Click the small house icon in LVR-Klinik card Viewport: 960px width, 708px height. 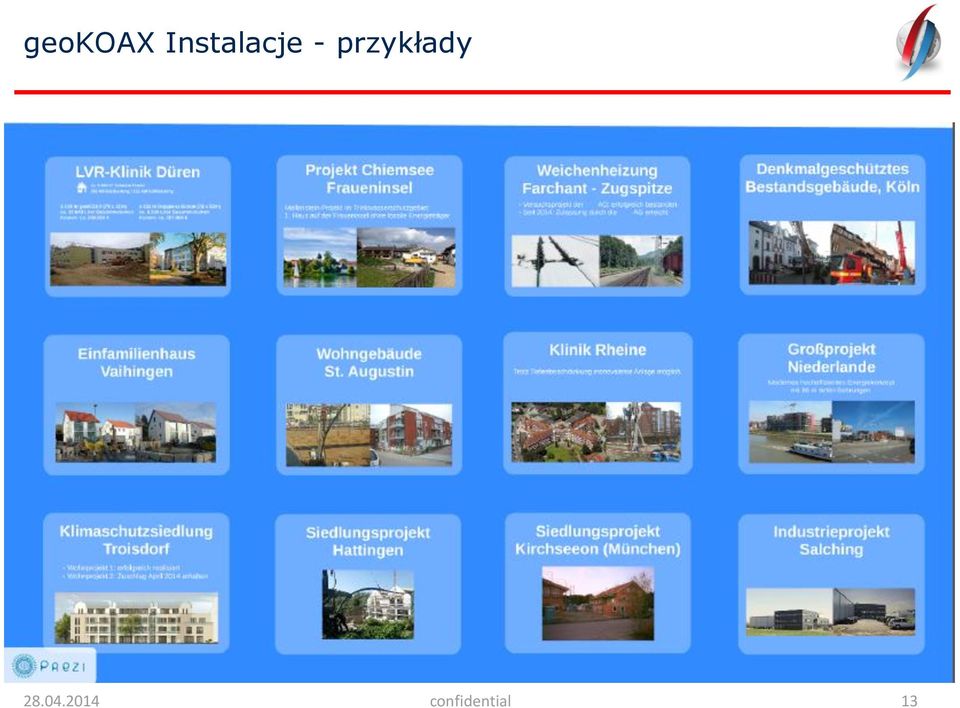pyautogui.click(x=82, y=187)
